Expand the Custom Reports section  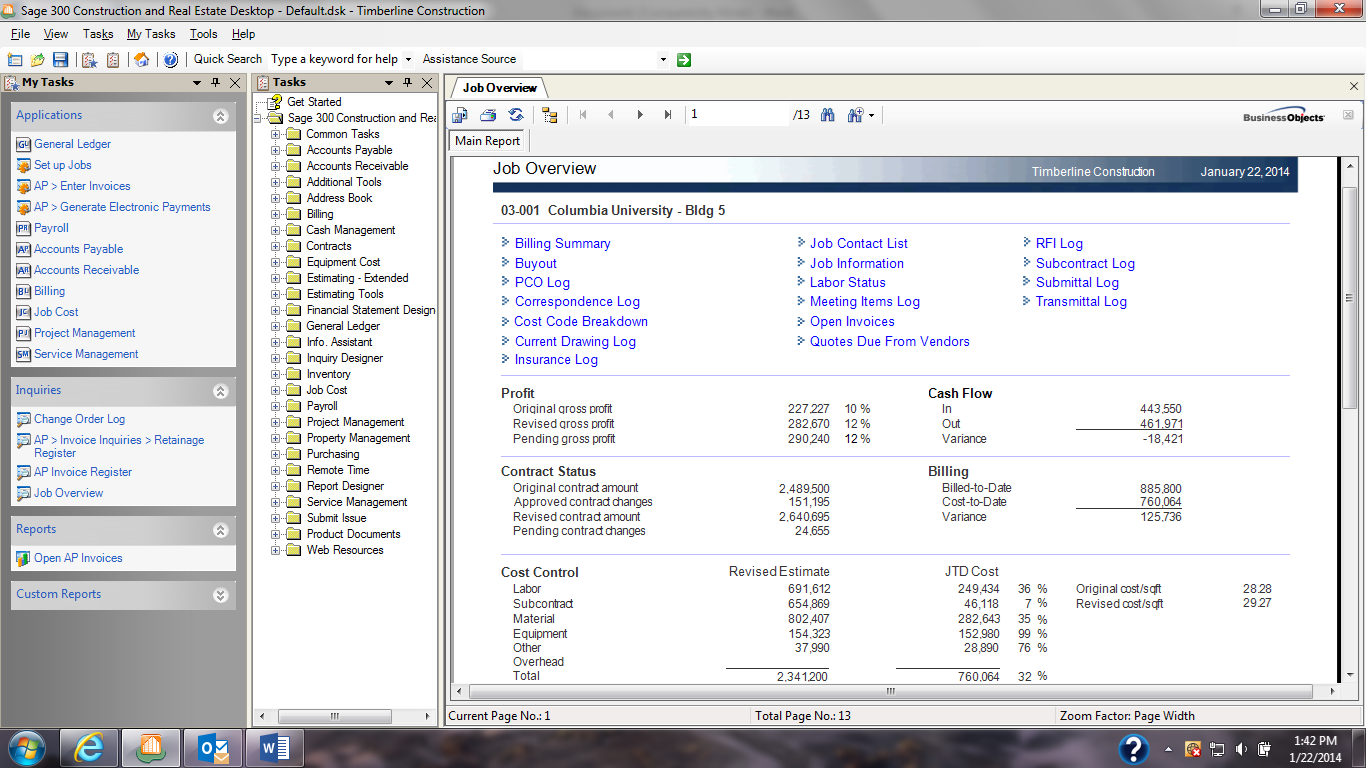(x=220, y=595)
